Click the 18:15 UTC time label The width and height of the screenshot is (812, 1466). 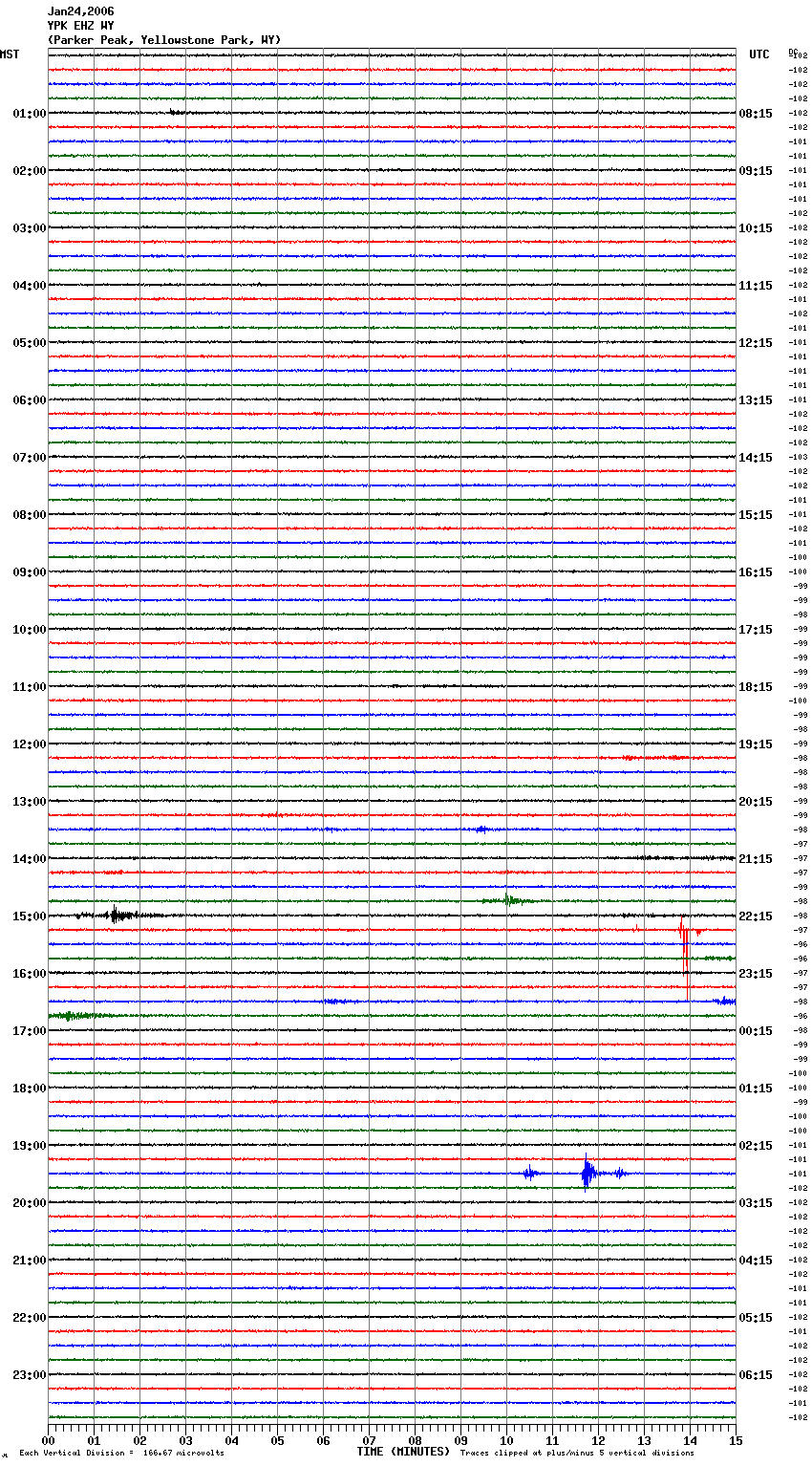point(756,687)
